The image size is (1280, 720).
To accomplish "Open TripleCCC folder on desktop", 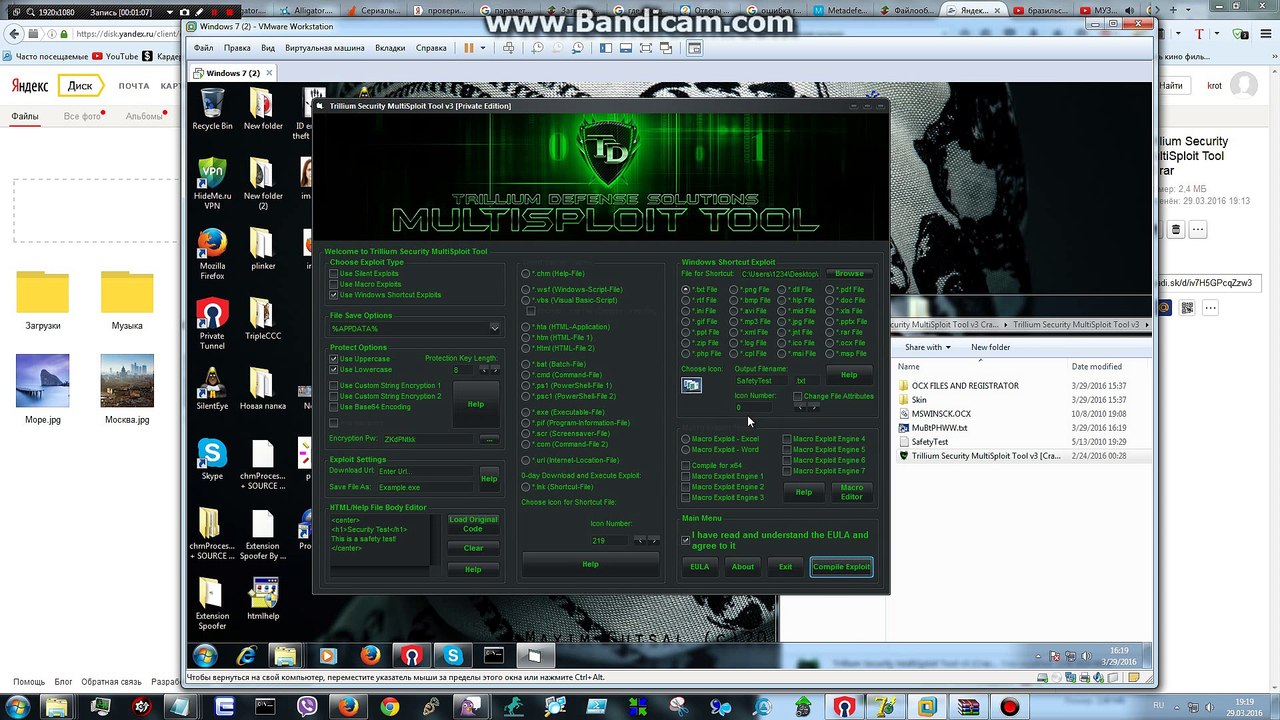I will coord(263,319).
